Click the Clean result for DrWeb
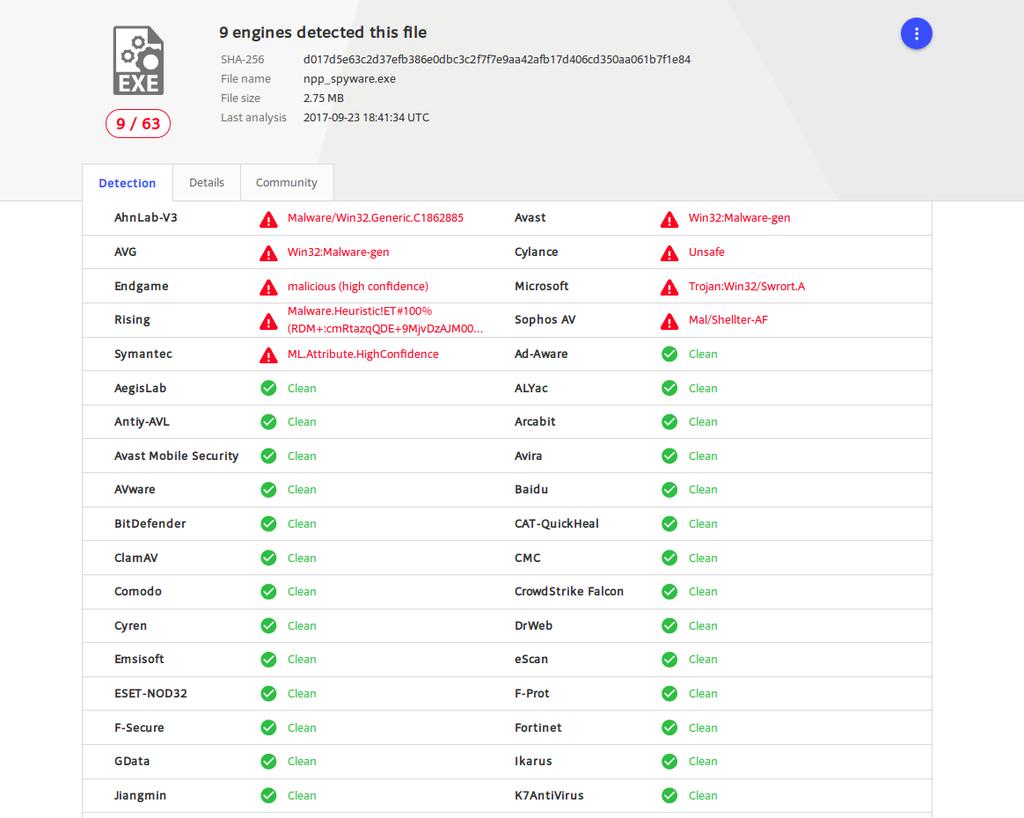This screenshot has height=818, width=1024. coord(703,625)
